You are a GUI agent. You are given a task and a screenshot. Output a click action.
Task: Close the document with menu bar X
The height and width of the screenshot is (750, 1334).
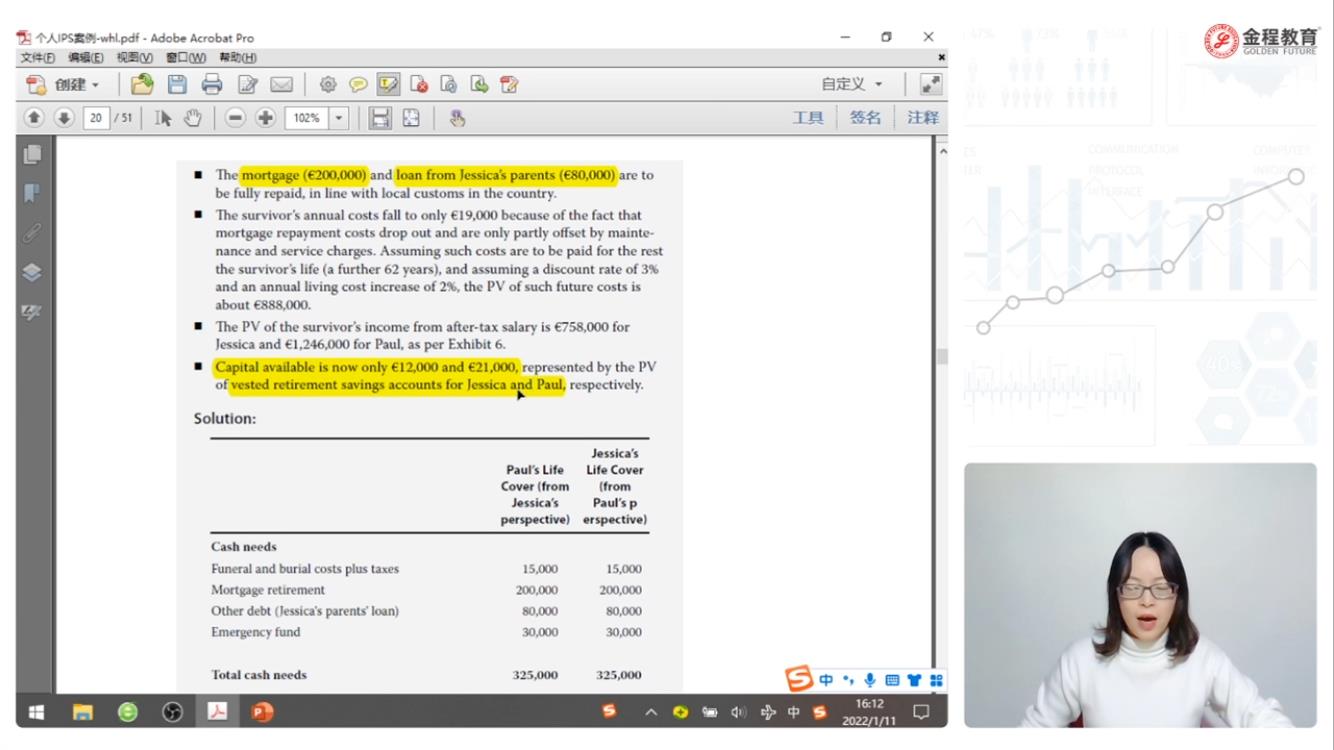941,57
